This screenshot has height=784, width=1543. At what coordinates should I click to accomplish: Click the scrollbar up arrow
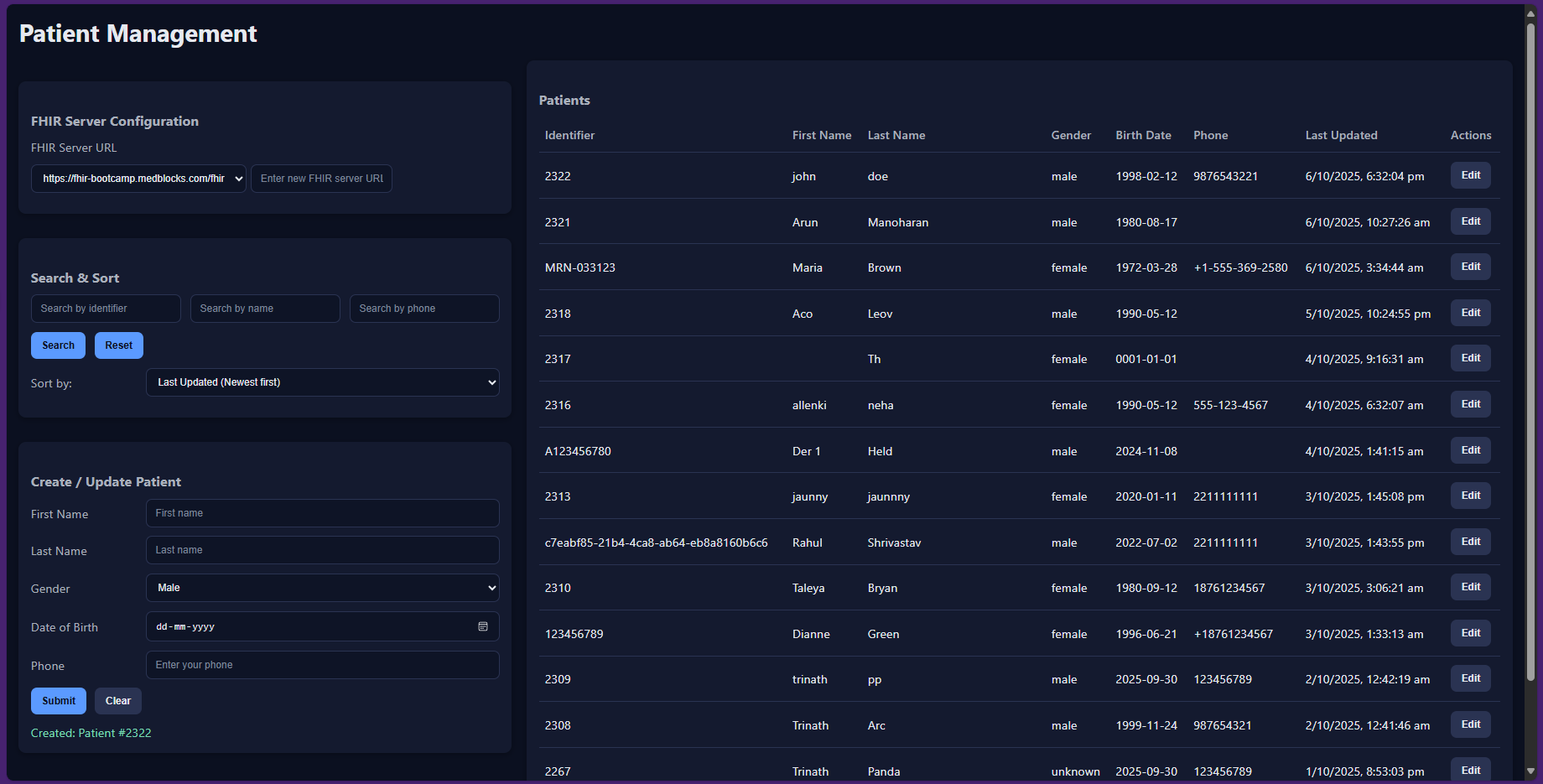tap(1531, 12)
